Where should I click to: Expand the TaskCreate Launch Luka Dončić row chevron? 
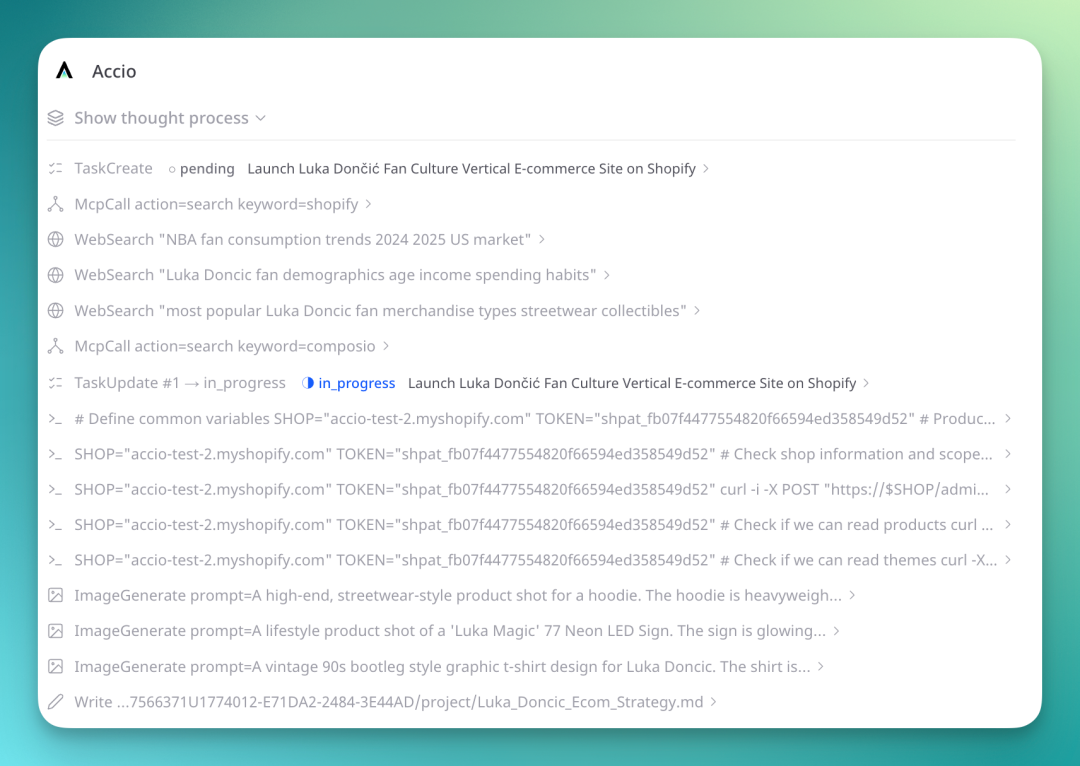[706, 169]
